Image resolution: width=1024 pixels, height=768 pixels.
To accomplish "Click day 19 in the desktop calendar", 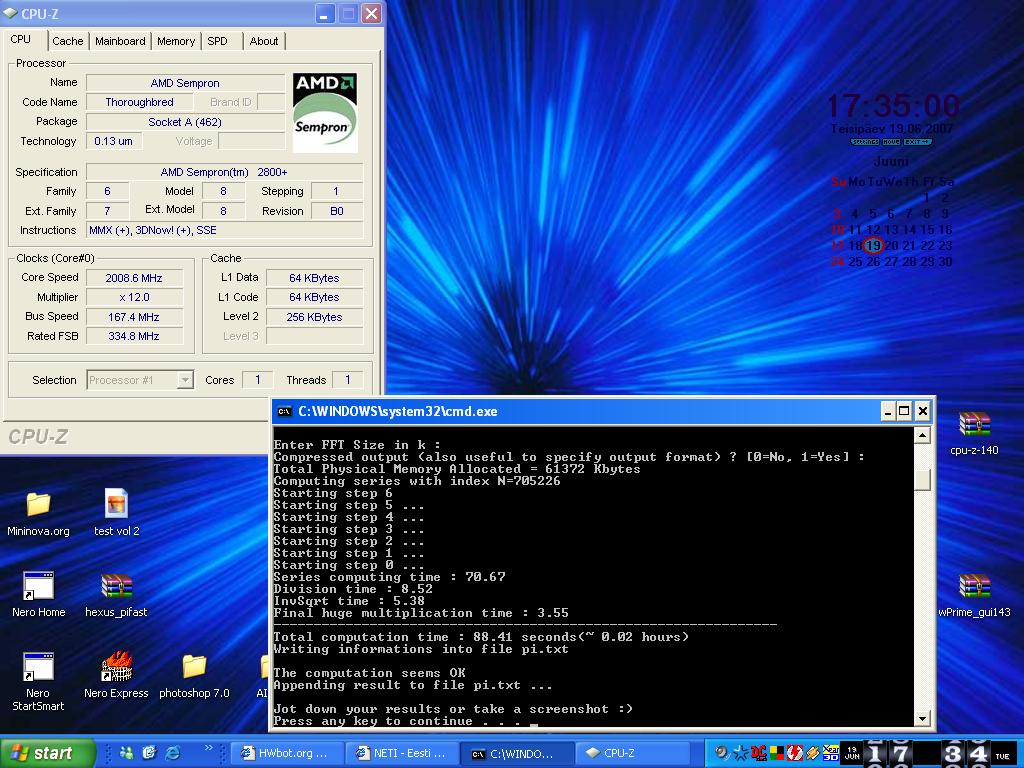I will [873, 246].
